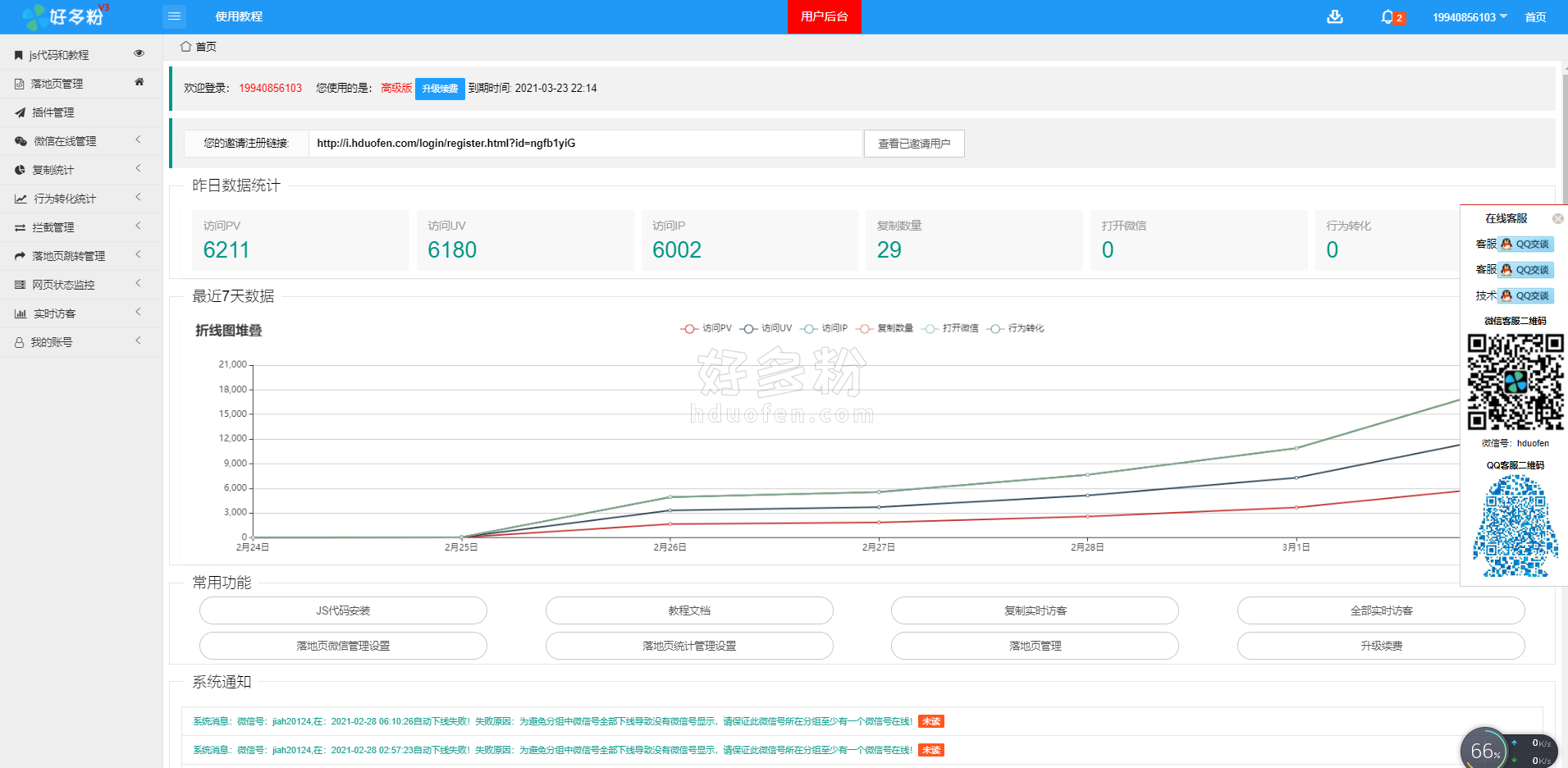Click the WeChat icon beside 微信在线管理
Screen dimensions: 1568x768
click(x=21, y=141)
